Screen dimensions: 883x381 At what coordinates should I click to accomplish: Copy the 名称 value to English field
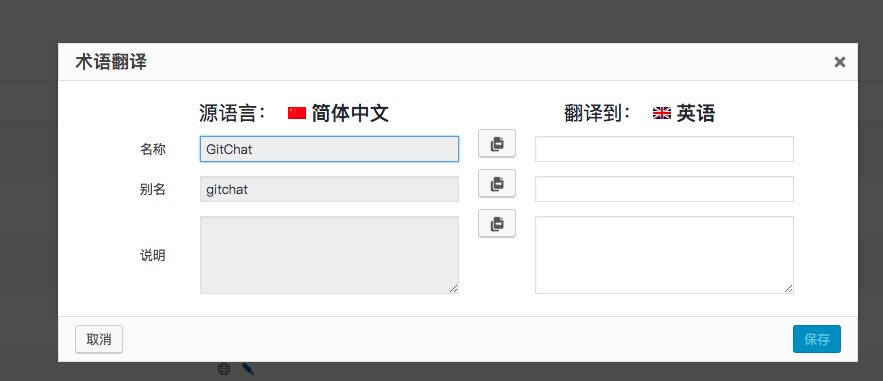click(497, 144)
